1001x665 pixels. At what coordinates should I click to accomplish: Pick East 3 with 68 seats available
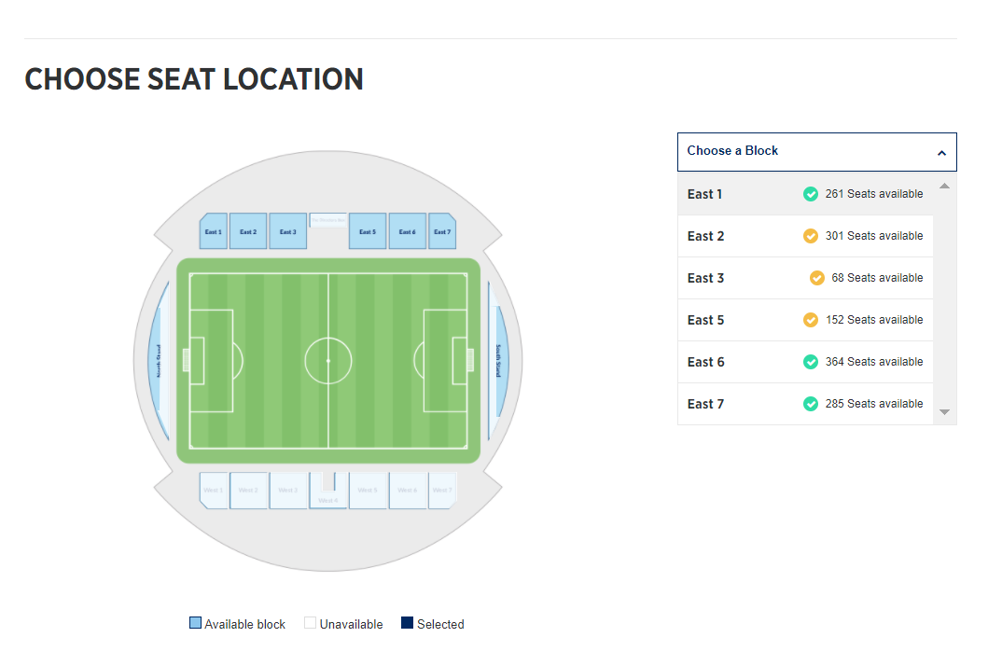[x=805, y=278]
